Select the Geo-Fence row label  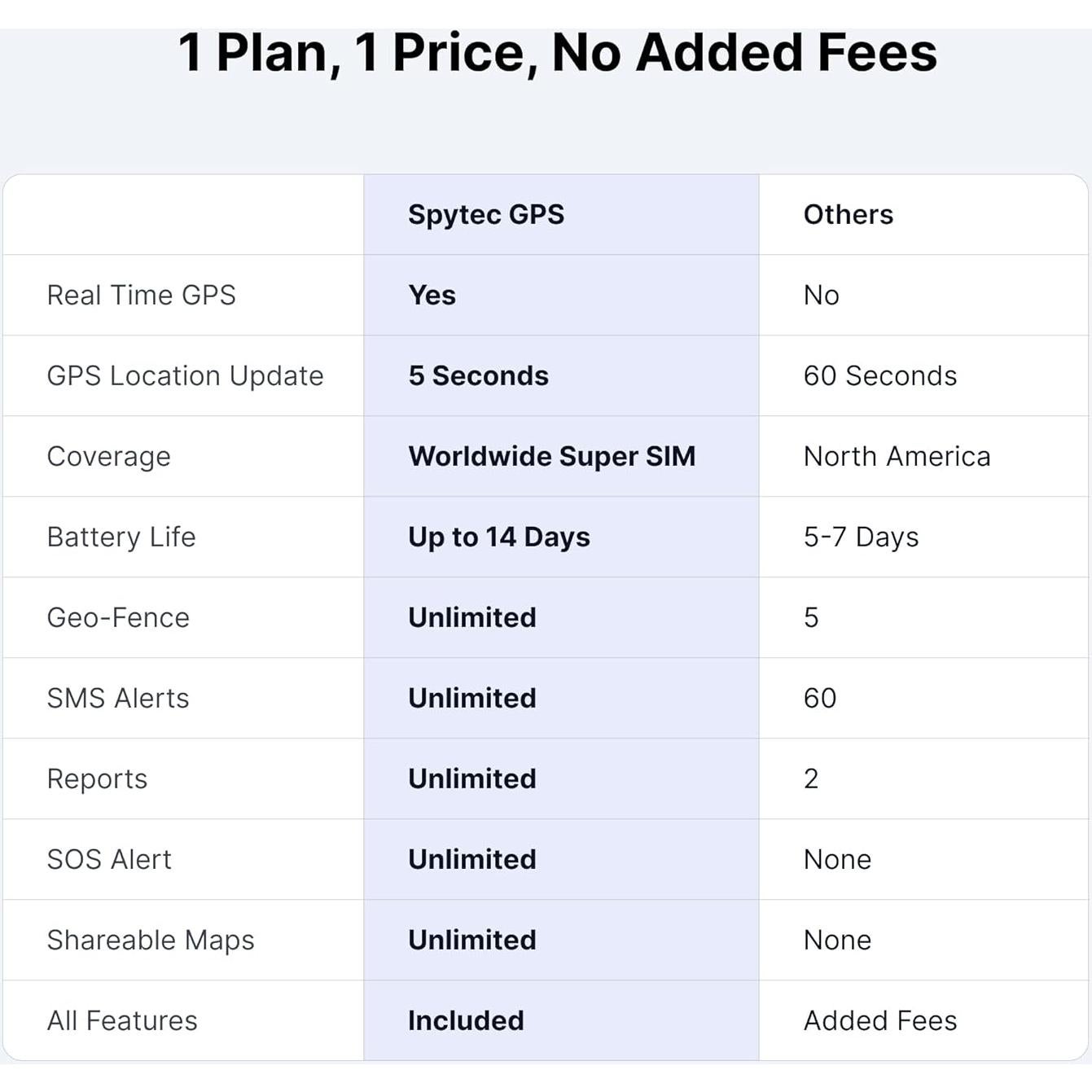click(118, 617)
